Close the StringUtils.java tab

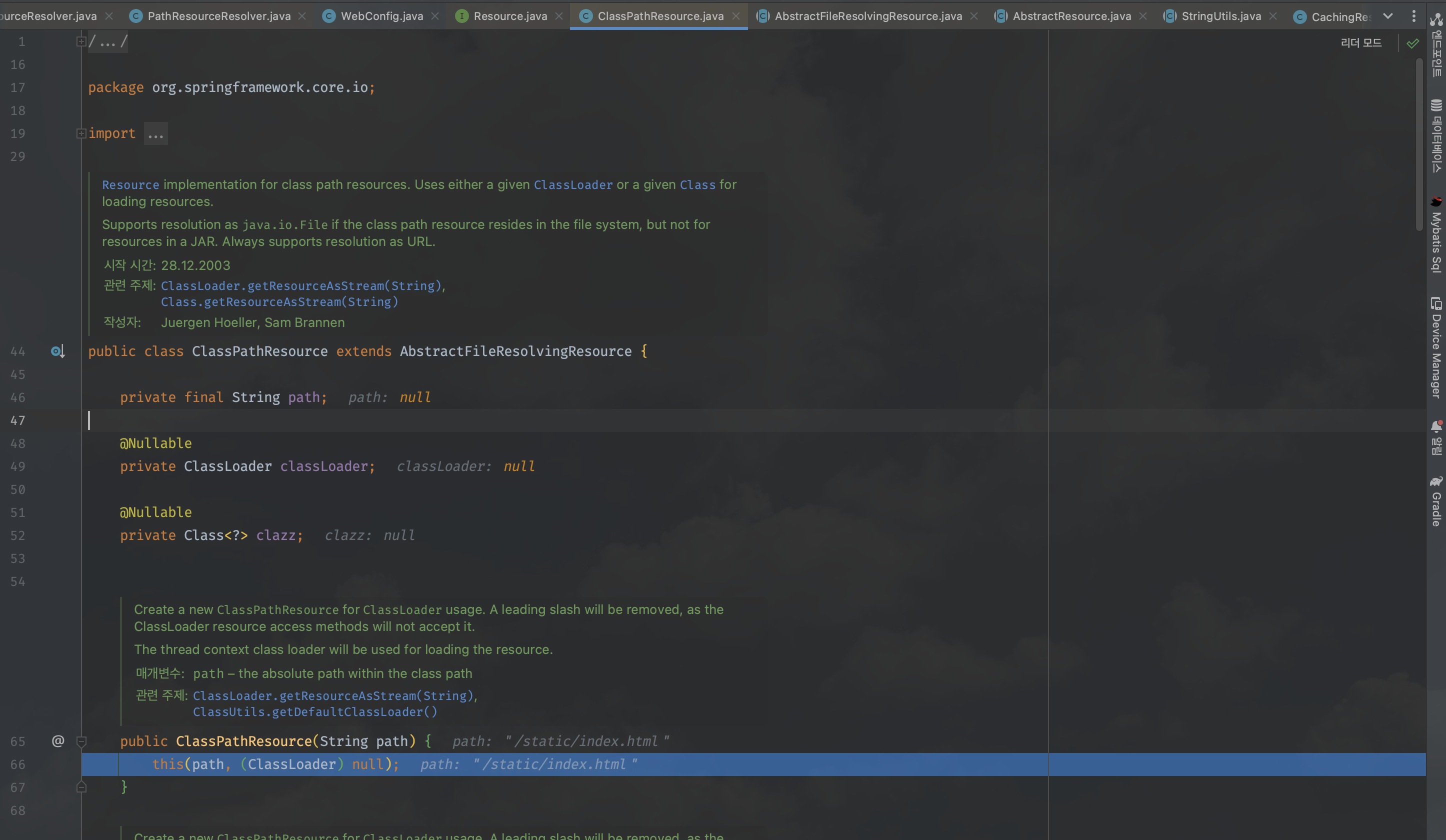coord(1273,16)
